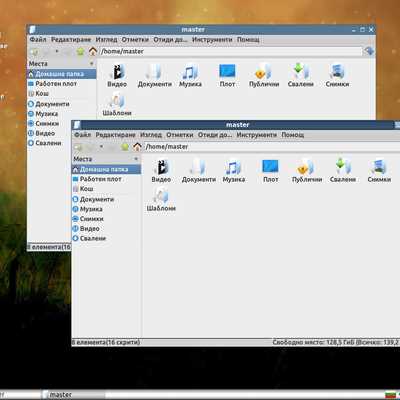Open the Плот folder in the back window

(x=227, y=76)
